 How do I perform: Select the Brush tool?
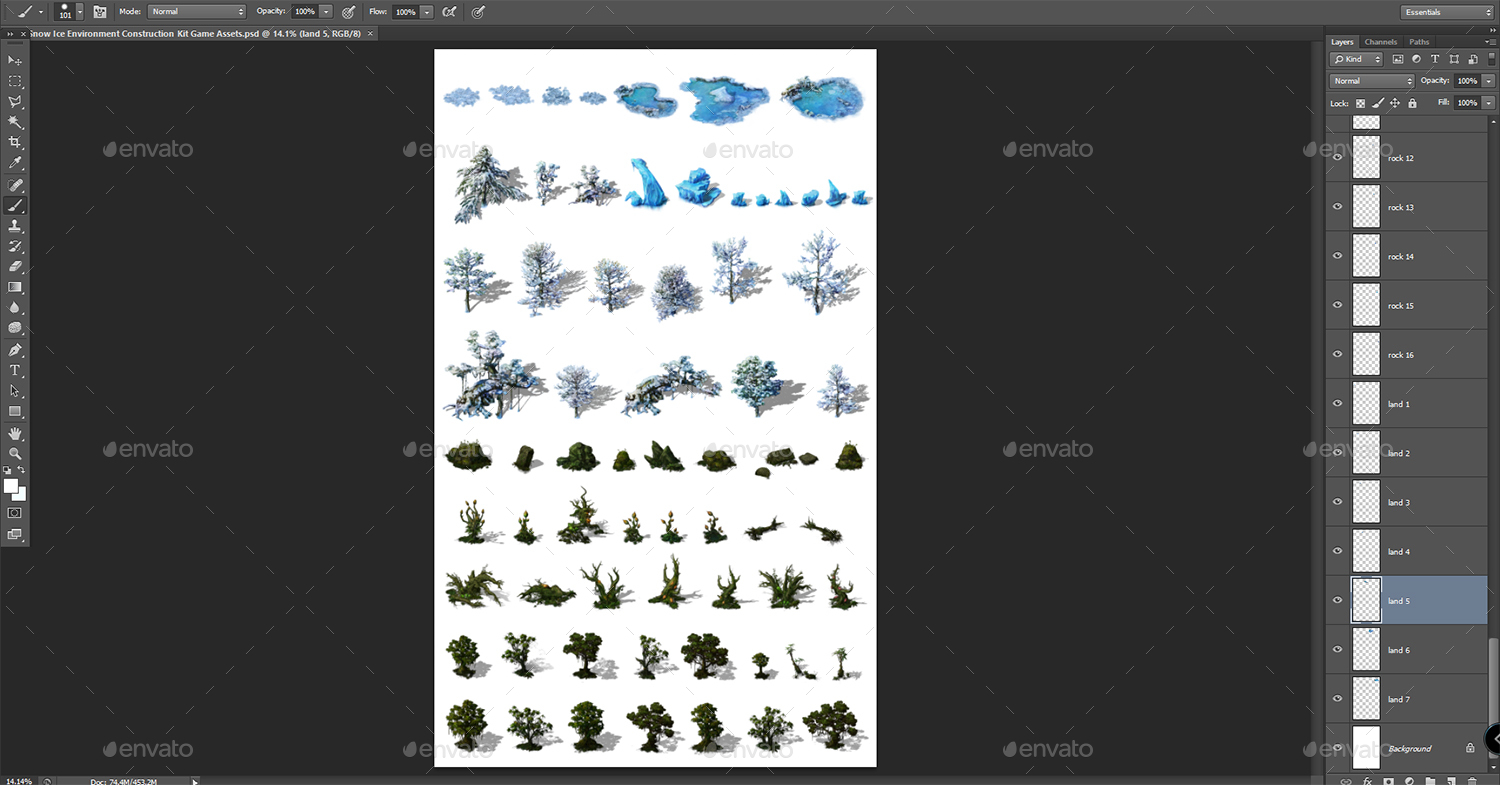(14, 205)
